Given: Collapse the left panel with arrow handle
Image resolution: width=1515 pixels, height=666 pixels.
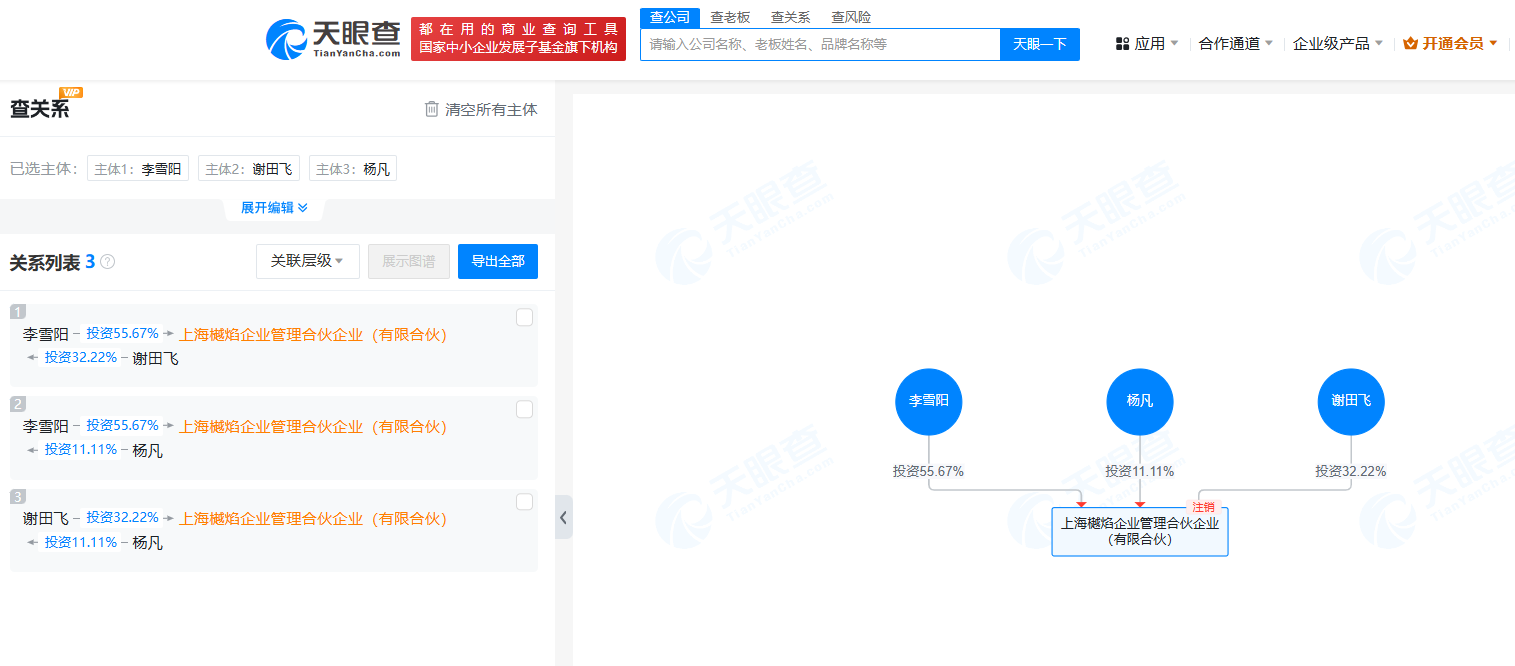Looking at the screenshot, I should pyautogui.click(x=563, y=517).
